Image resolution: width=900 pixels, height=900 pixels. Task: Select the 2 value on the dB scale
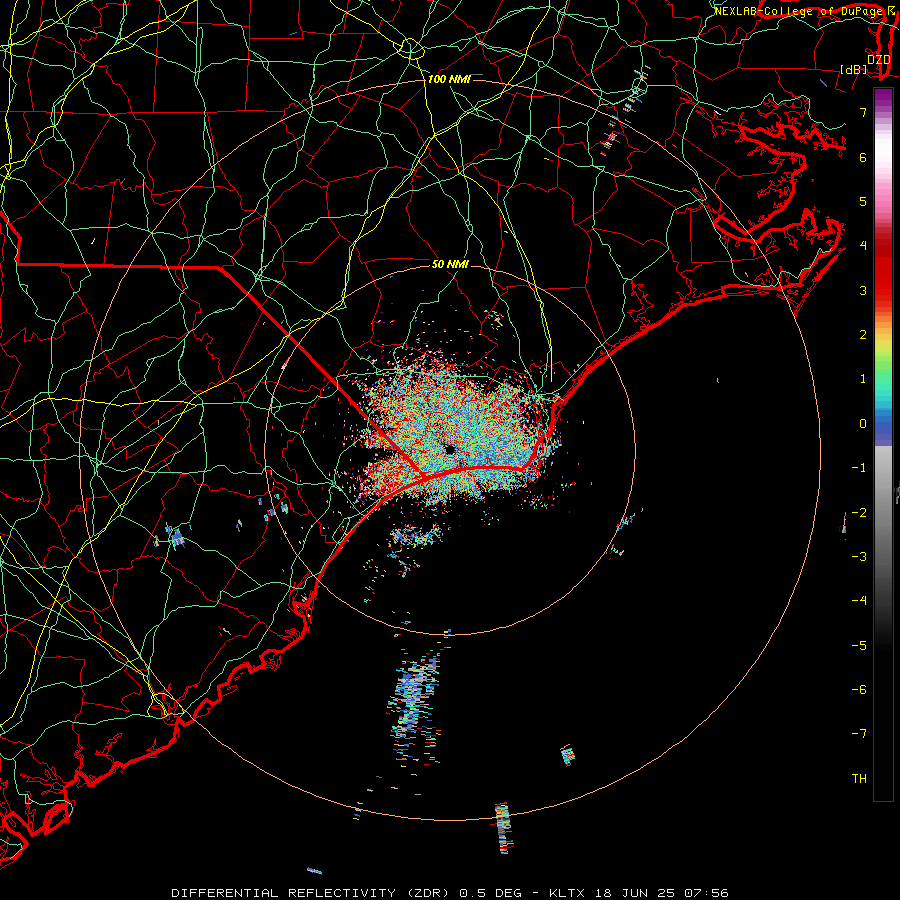(863, 335)
